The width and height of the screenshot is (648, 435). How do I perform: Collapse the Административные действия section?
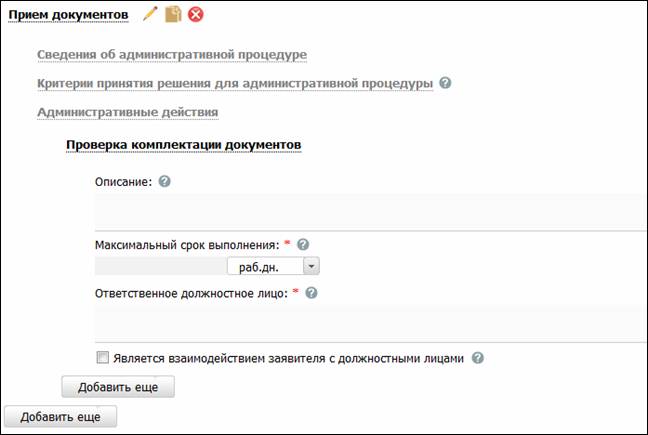coord(128,112)
